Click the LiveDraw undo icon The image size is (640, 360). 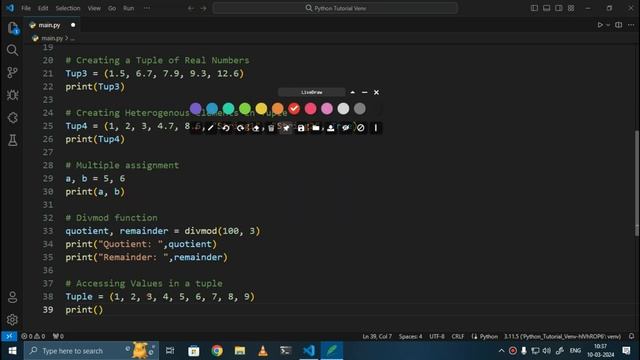[x=226, y=128]
